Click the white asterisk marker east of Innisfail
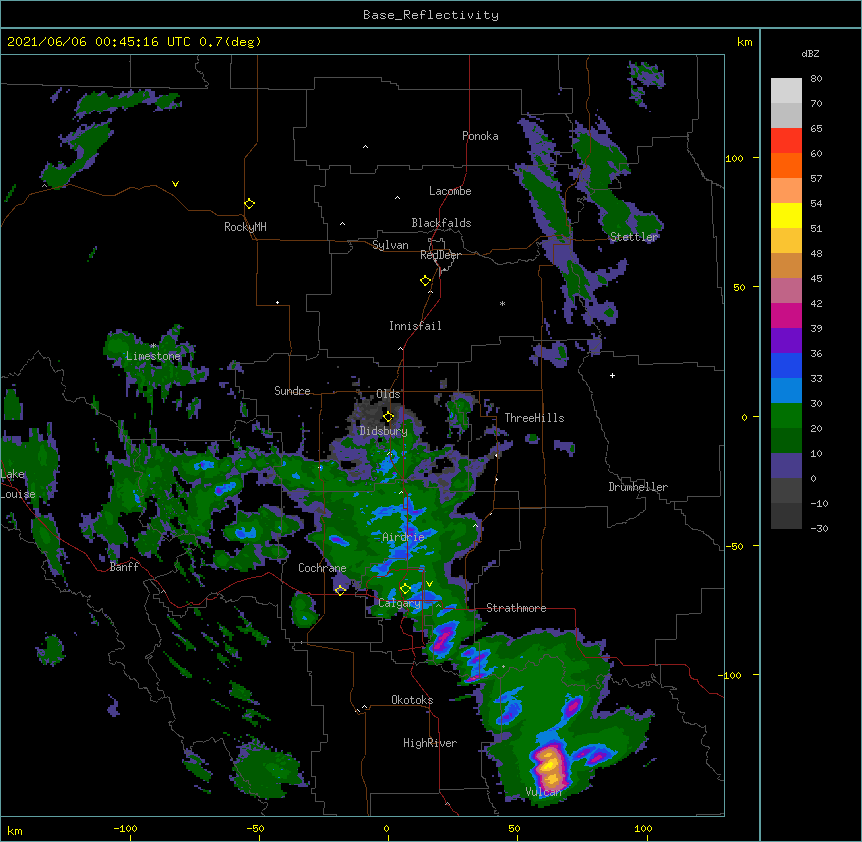This screenshot has width=862, height=842. click(502, 303)
